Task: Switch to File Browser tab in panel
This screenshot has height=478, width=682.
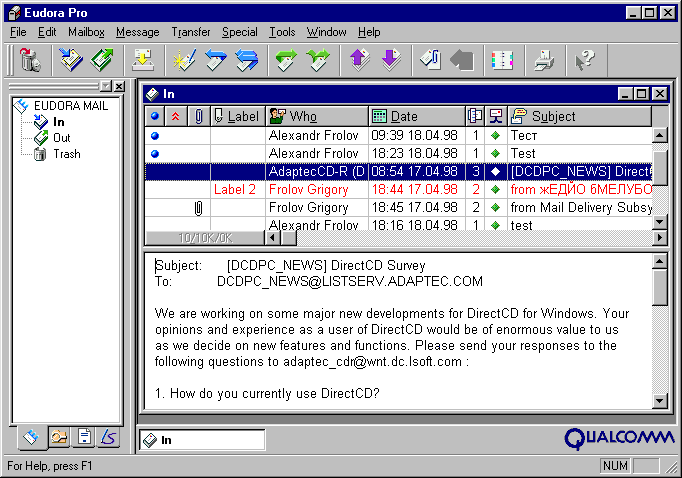Action: (60, 437)
